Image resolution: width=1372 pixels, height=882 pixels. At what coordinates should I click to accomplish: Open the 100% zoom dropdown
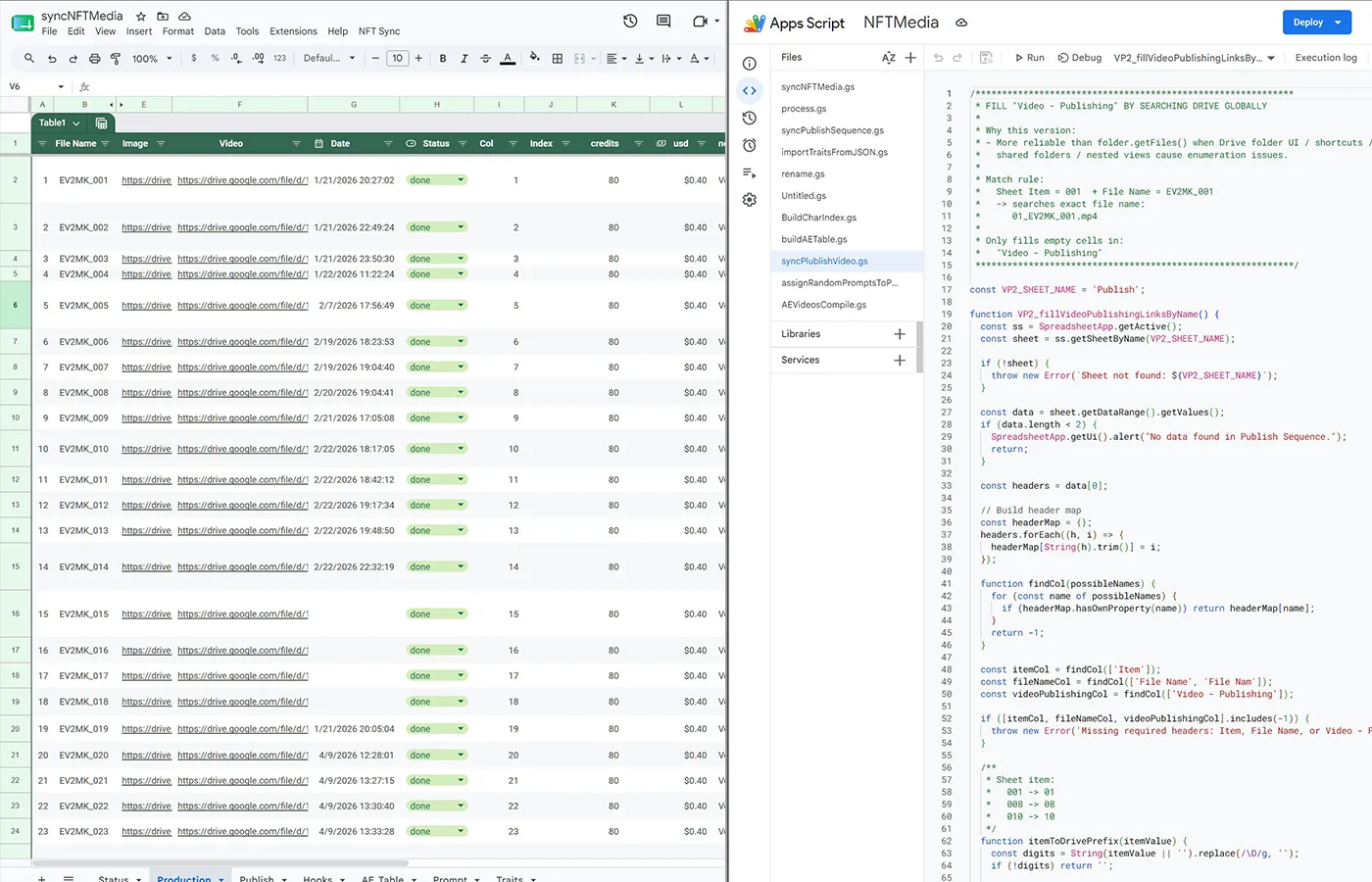[152, 59]
